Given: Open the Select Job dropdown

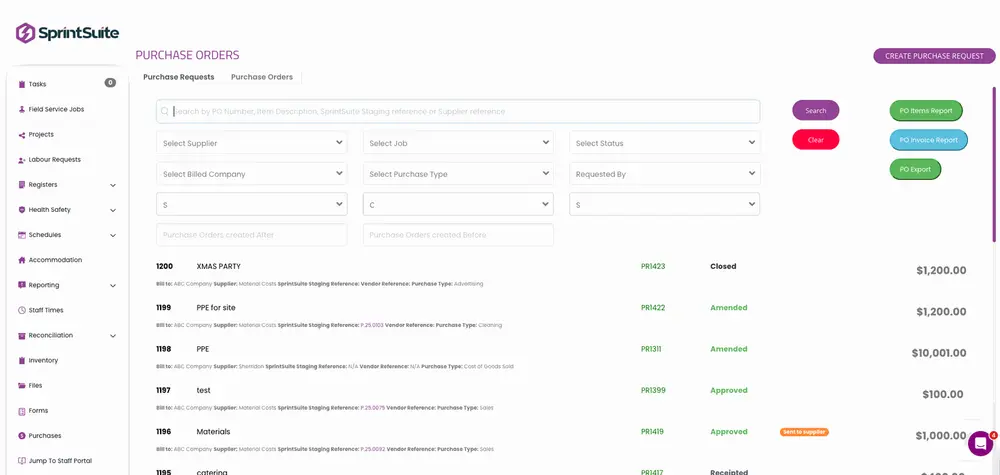Looking at the screenshot, I should pos(458,143).
